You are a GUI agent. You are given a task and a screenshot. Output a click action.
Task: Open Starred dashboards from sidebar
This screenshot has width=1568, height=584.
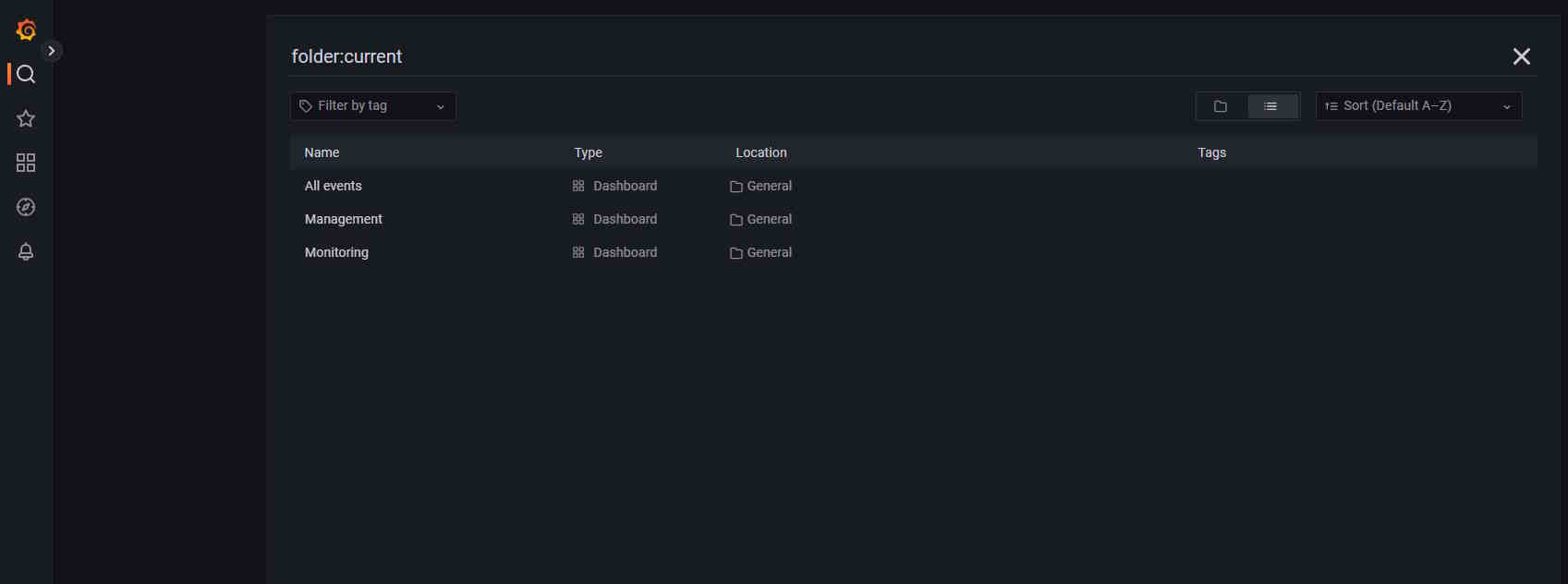(26, 118)
